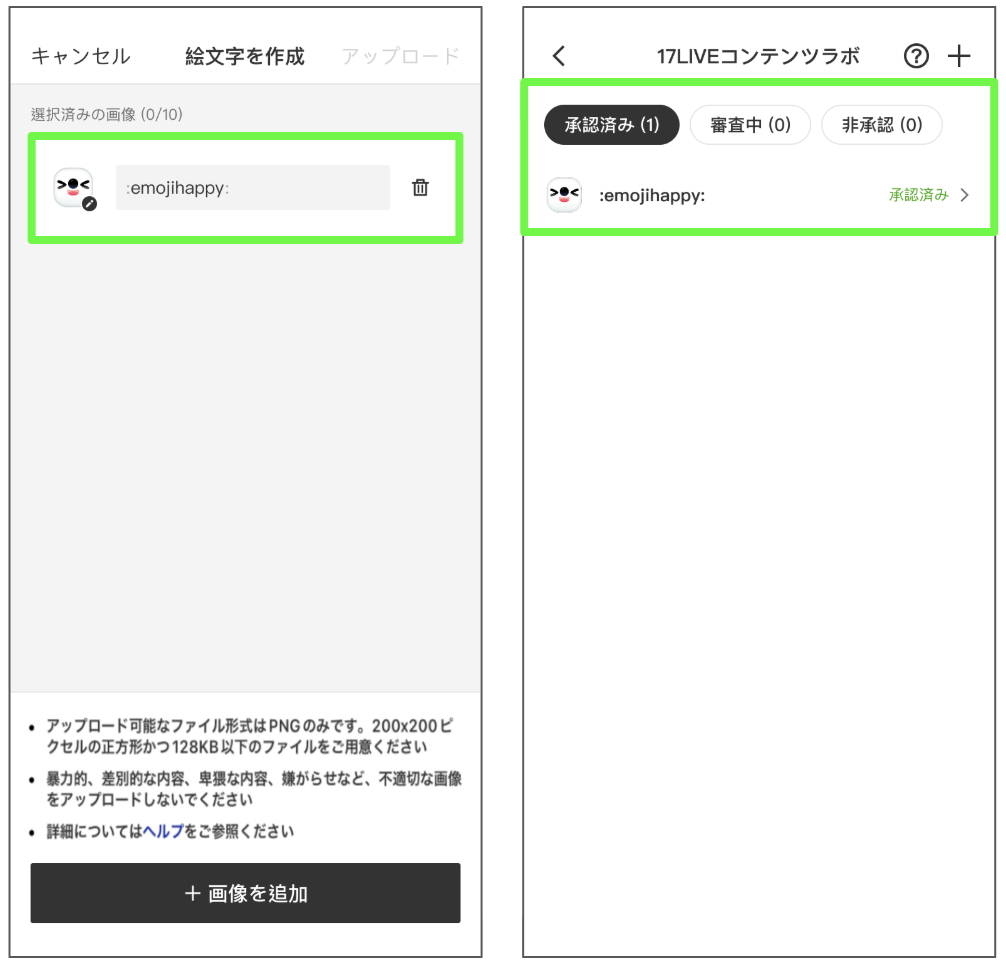This screenshot has height=966, width=1006.
Task: Click the pencil edit badge on emoji image
Action: coord(89,204)
